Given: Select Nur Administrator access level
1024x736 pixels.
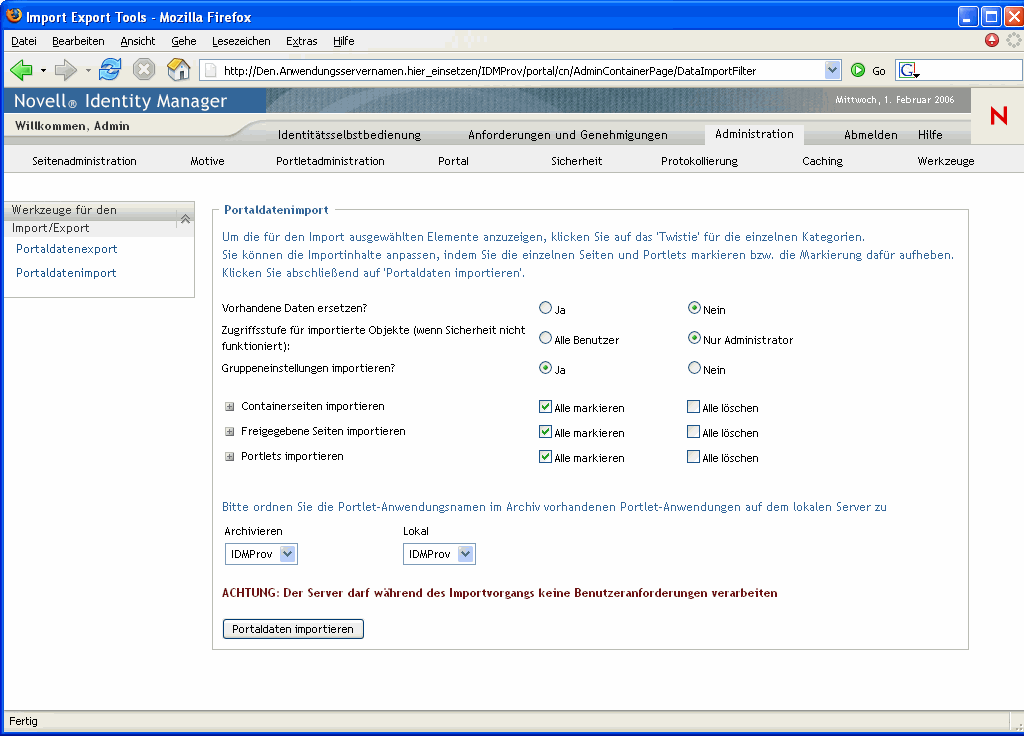Looking at the screenshot, I should click(694, 338).
